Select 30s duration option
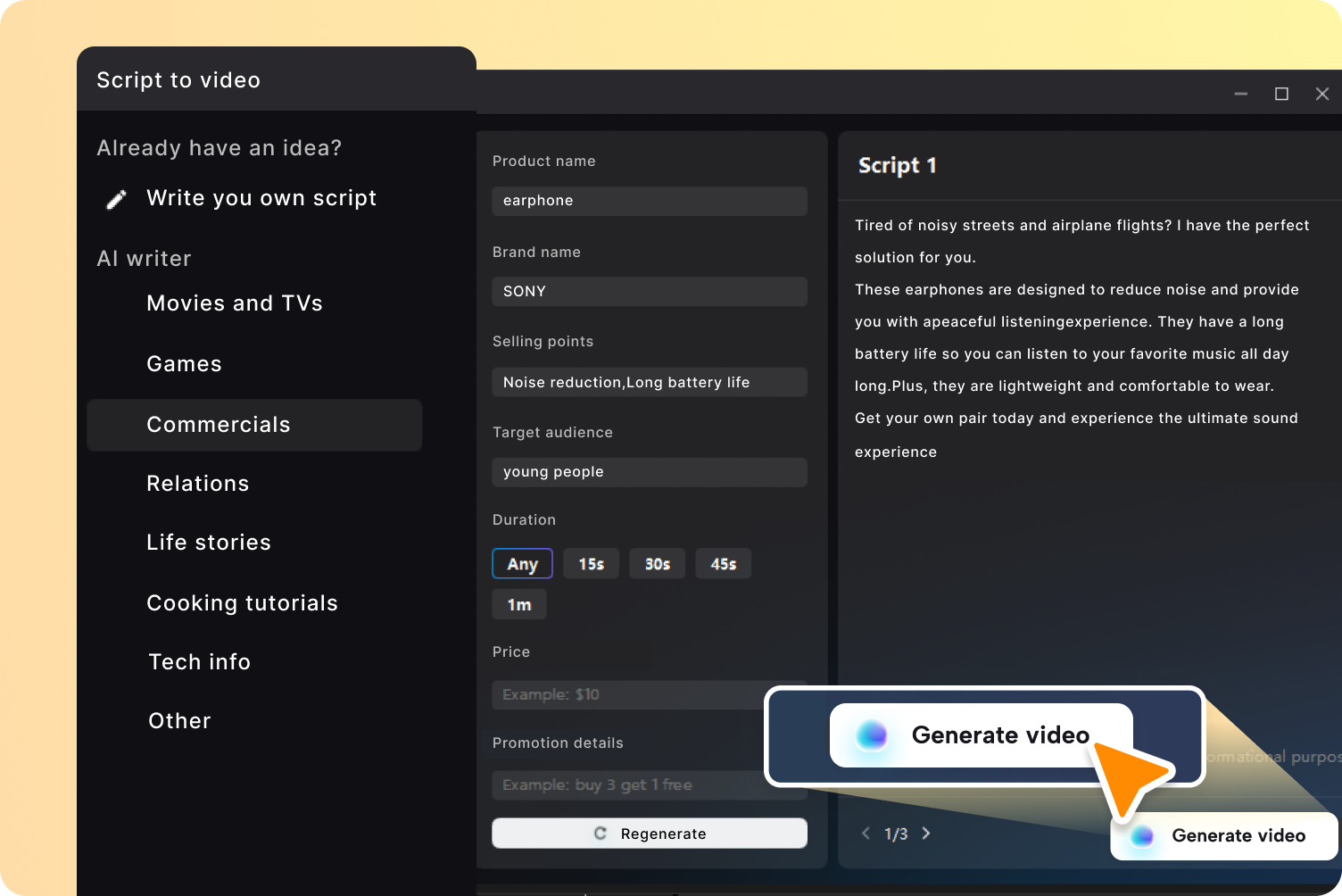 tap(658, 564)
